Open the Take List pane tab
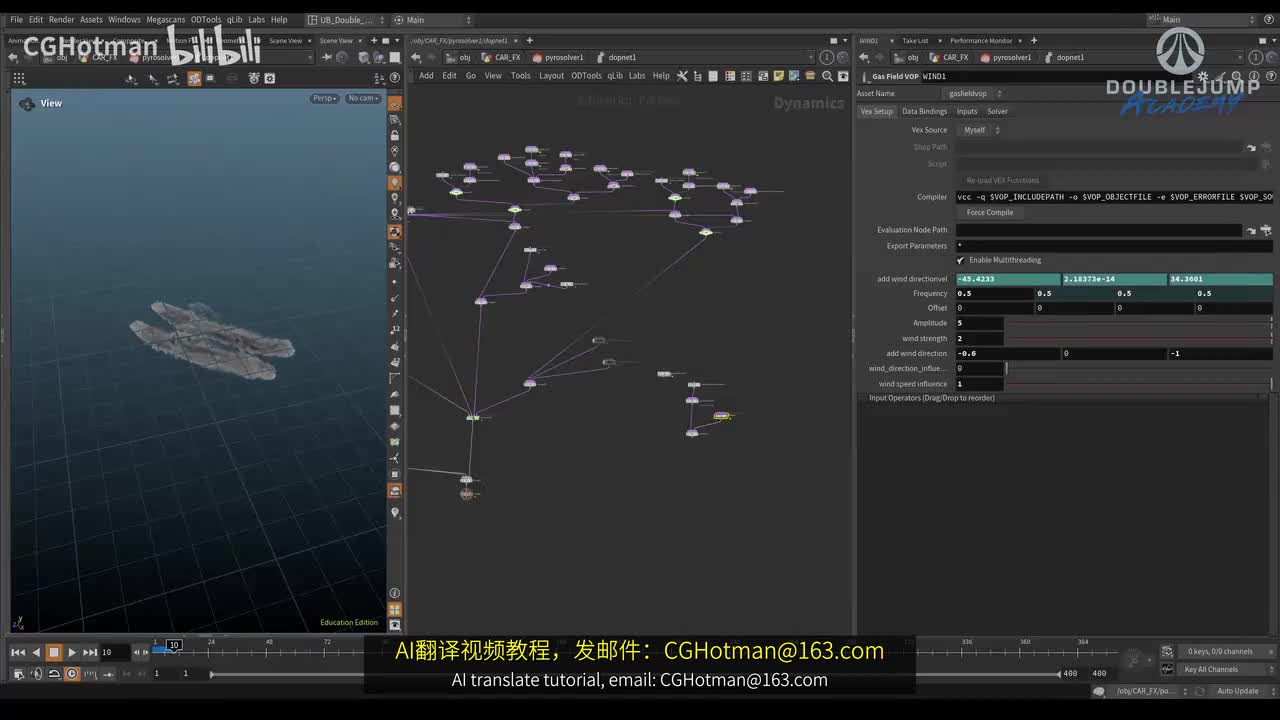The image size is (1280, 720). 915,41
